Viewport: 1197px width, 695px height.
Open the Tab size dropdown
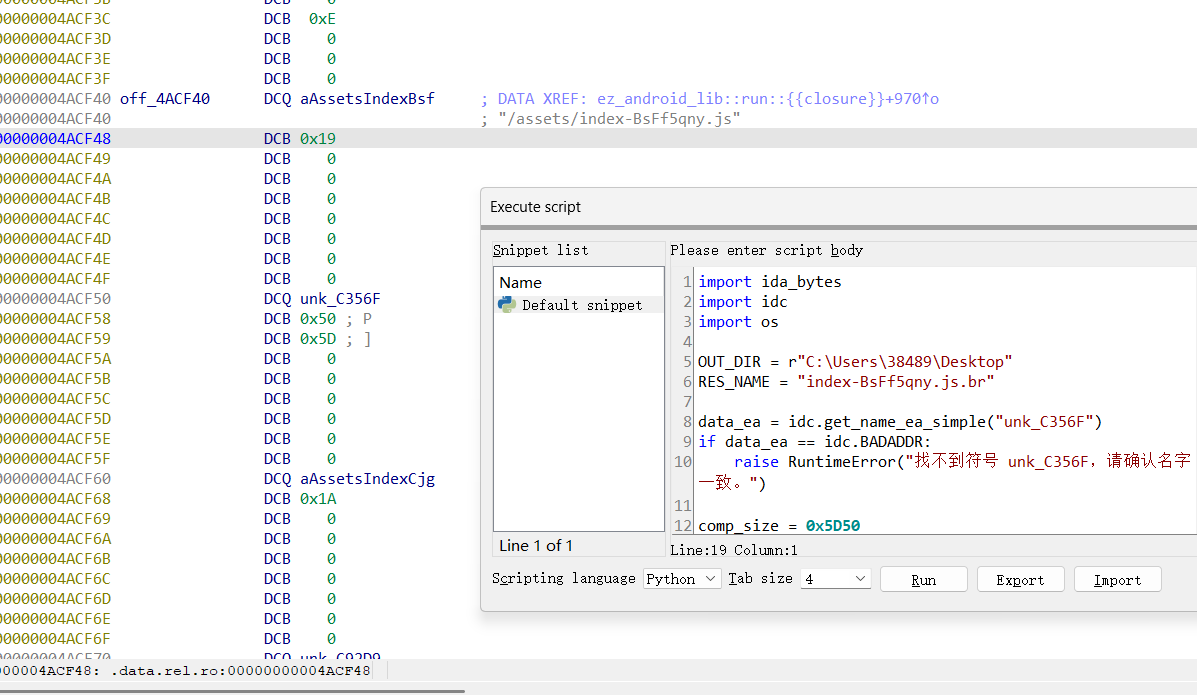pyautogui.click(x=835, y=579)
